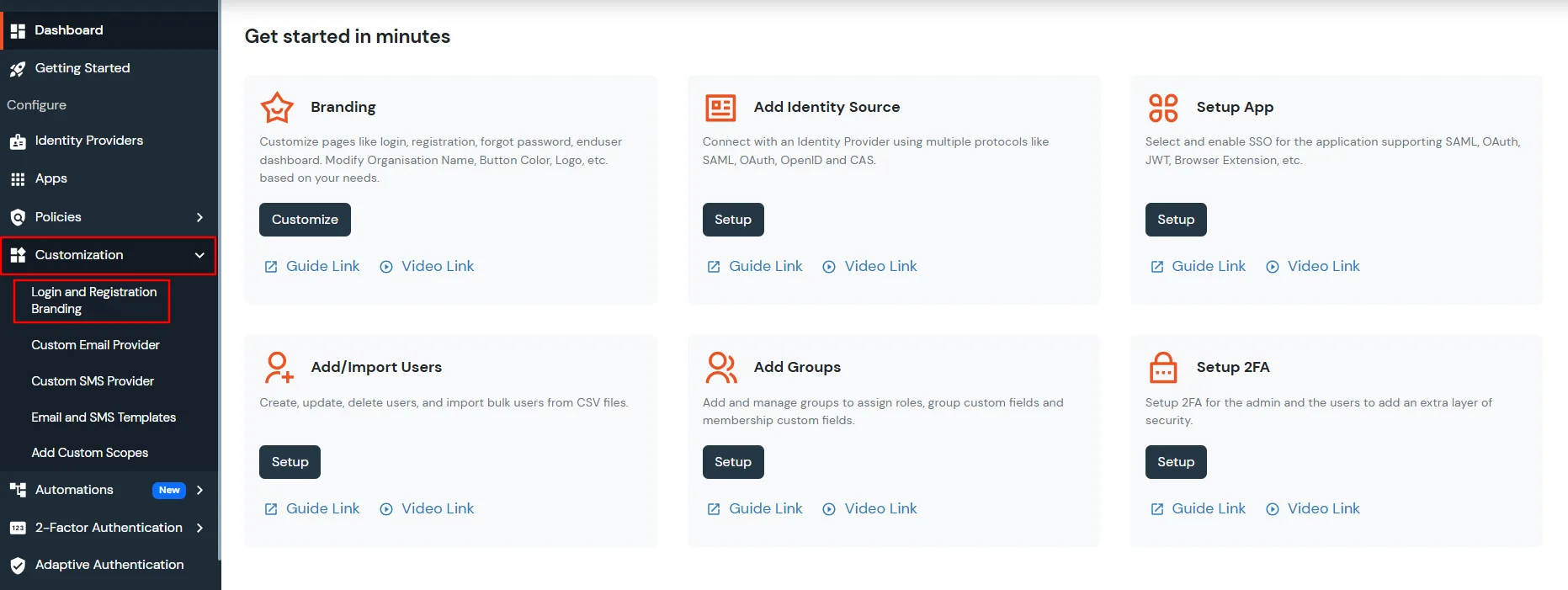1568x590 pixels.
Task: Click the Branding star icon
Action: coord(278,107)
